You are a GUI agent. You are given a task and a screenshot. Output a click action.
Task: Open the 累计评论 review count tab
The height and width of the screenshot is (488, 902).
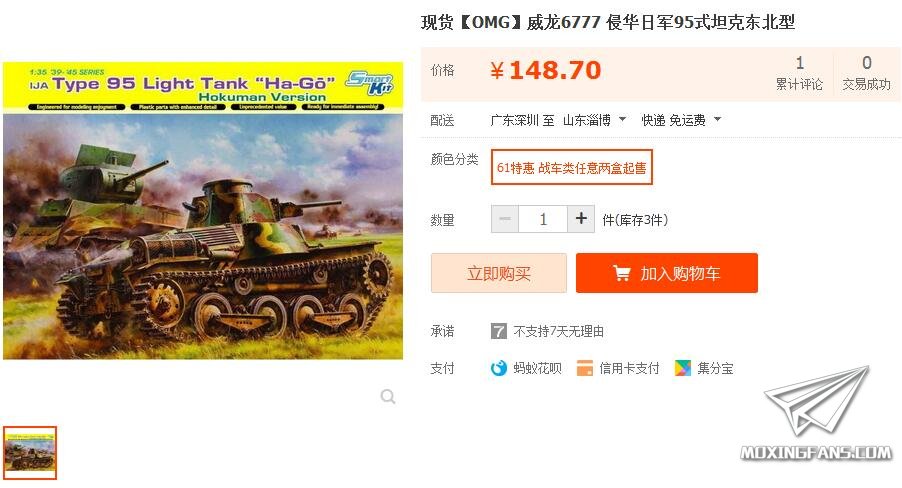(799, 73)
